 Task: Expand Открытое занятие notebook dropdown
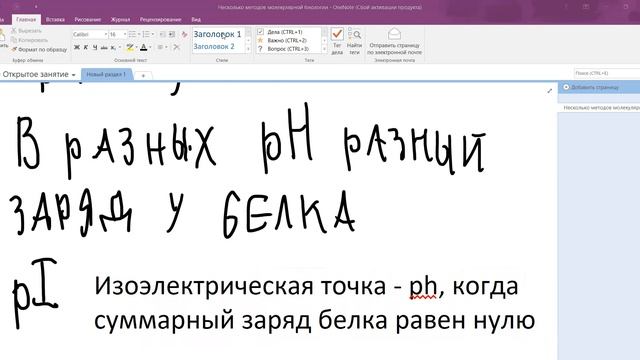coord(73,75)
